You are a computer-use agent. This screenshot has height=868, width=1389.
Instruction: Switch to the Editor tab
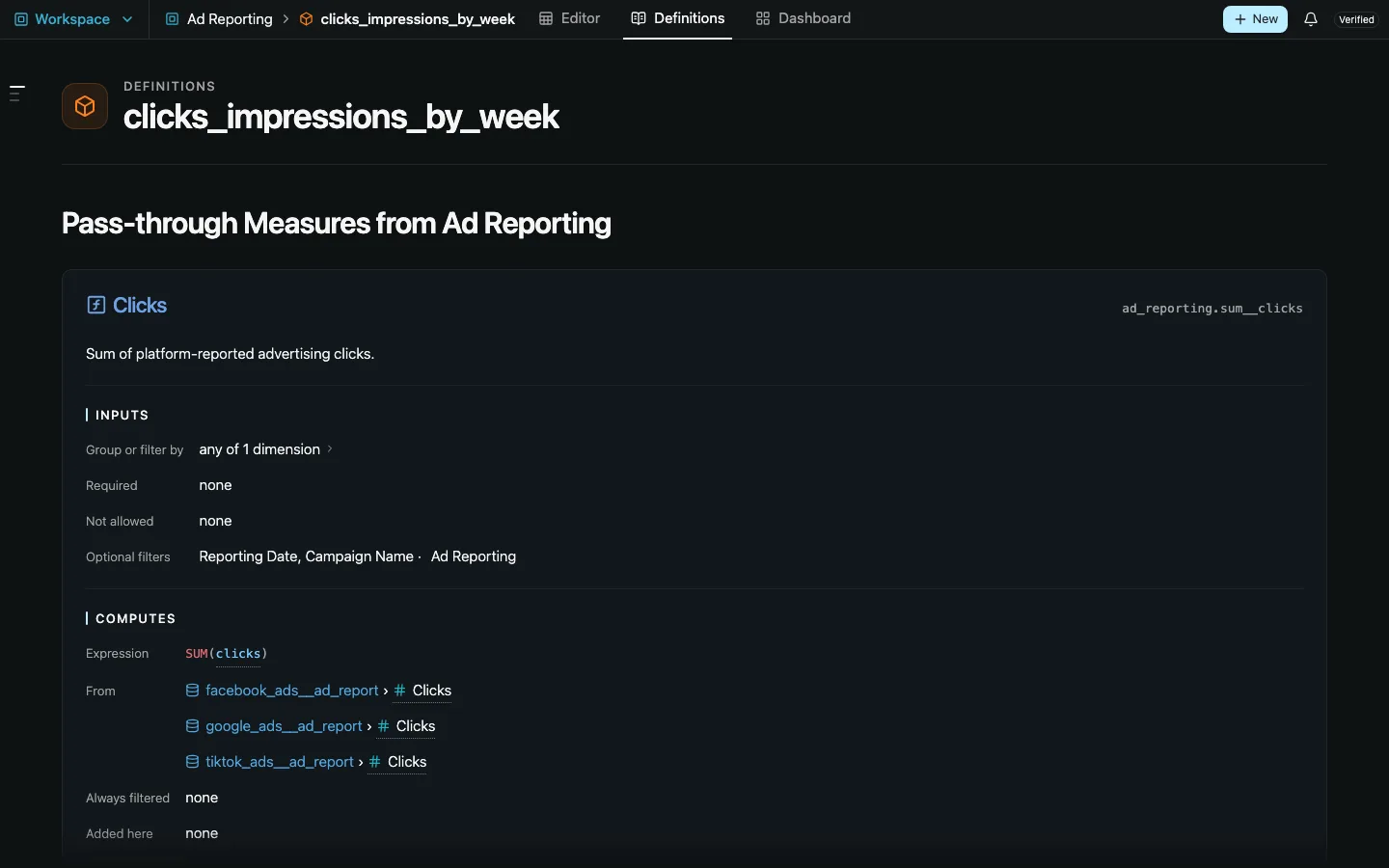point(570,18)
